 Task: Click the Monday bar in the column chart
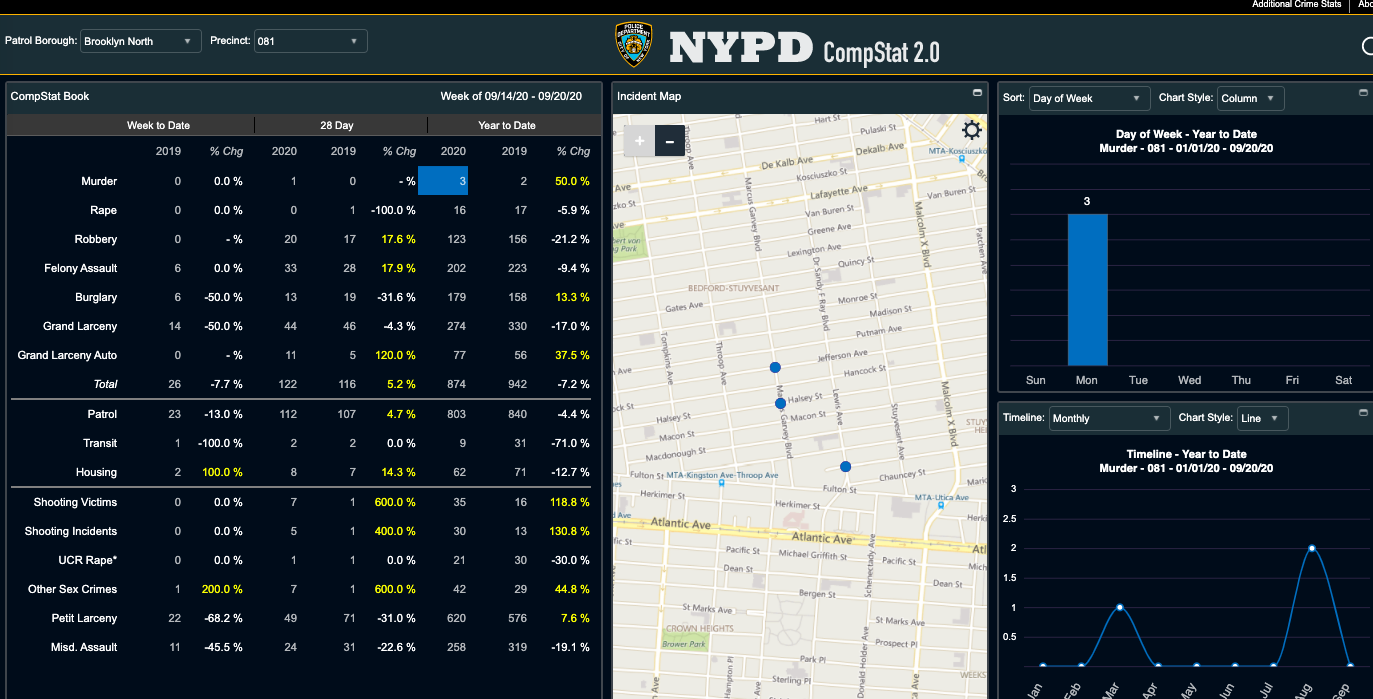point(1087,290)
